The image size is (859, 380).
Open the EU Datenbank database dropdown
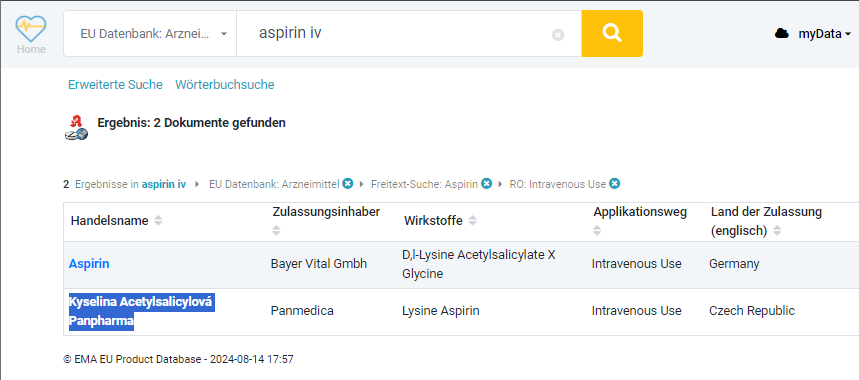(x=150, y=33)
